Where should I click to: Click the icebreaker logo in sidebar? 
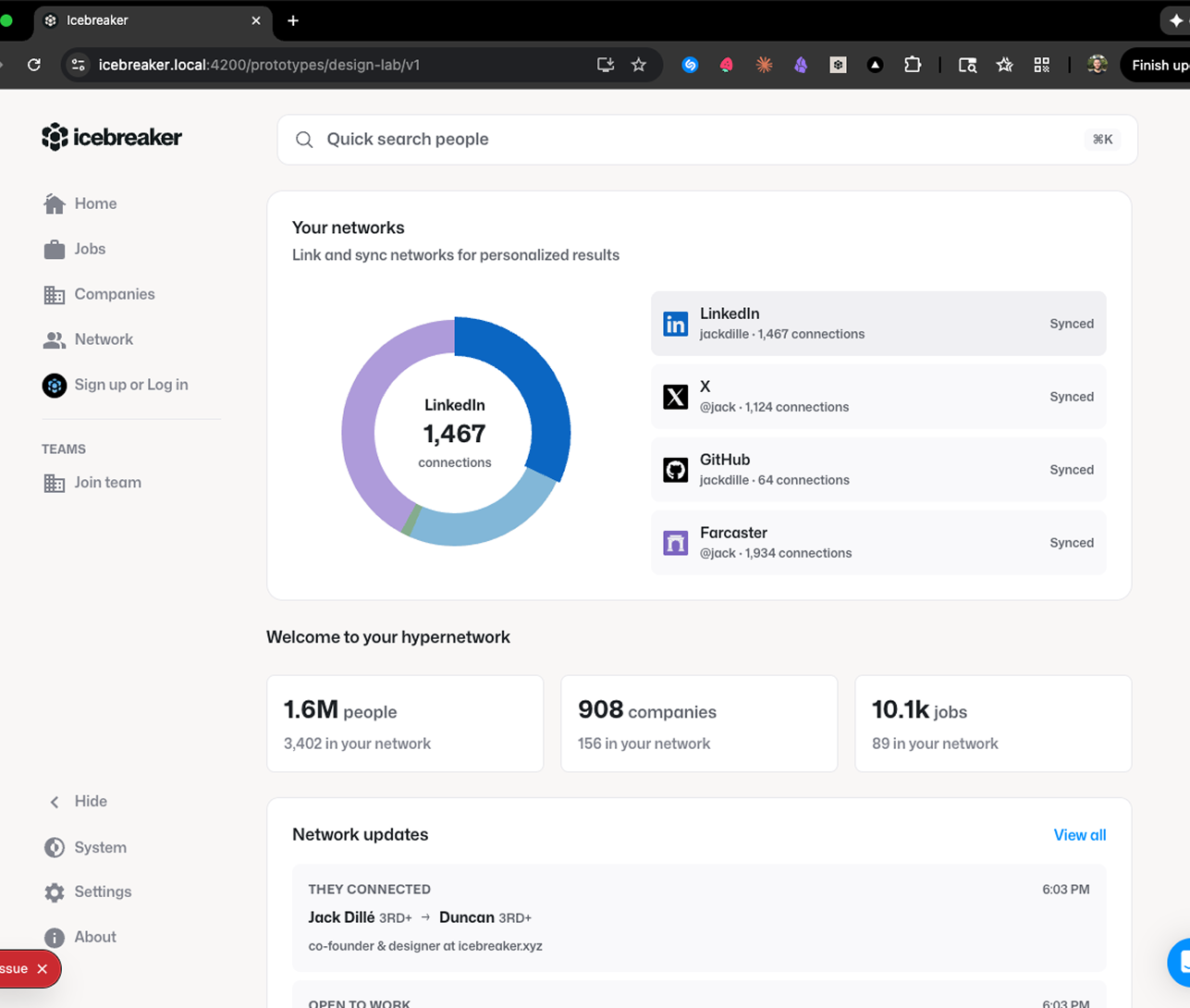111,138
